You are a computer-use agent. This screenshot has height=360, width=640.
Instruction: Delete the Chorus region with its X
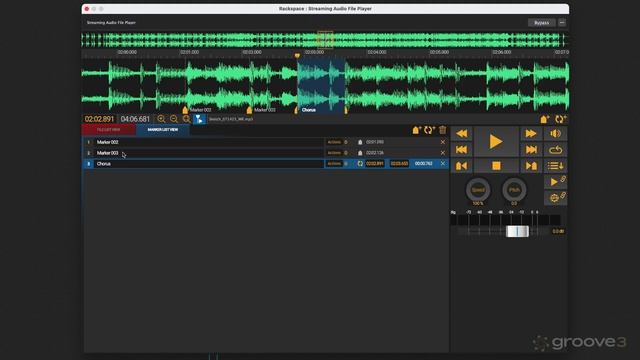[443, 164]
